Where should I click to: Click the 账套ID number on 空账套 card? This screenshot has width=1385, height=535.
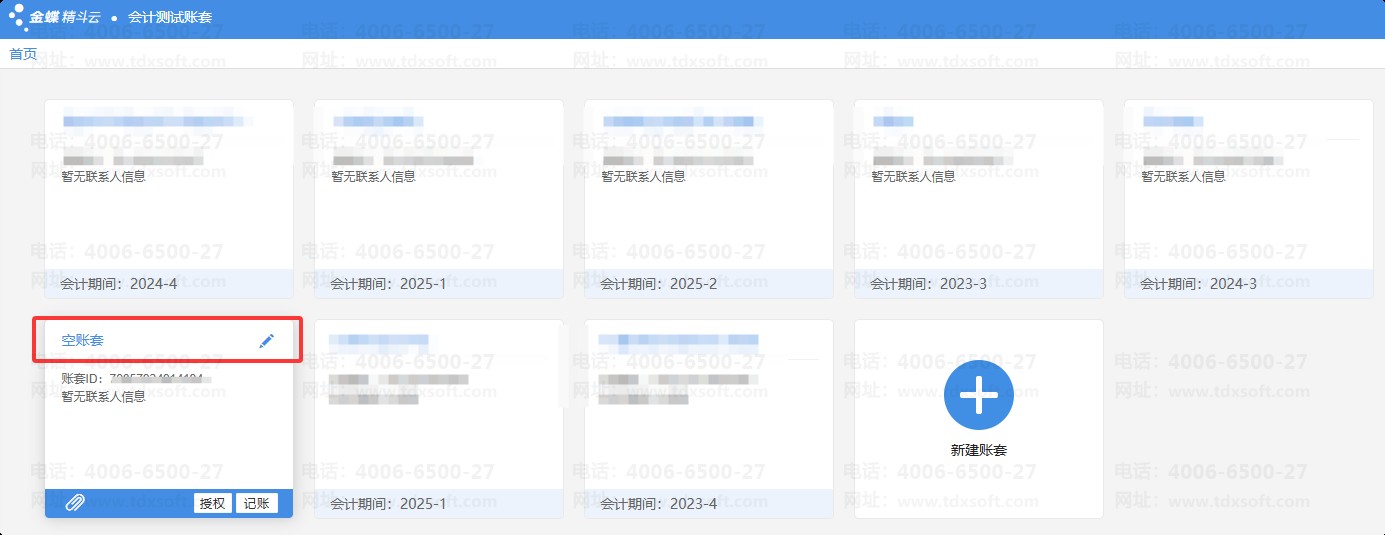coord(155,379)
